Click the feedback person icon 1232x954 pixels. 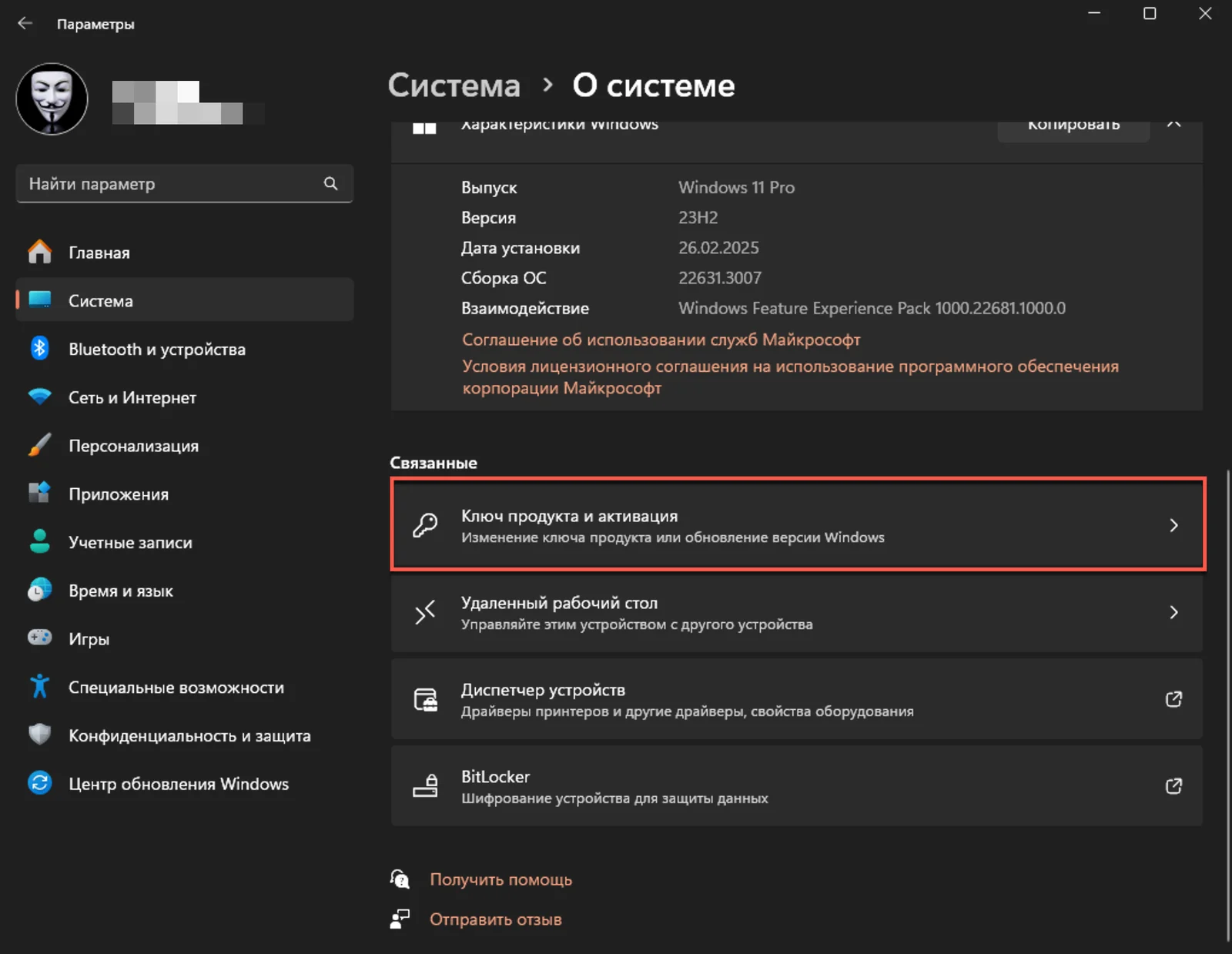[x=400, y=919]
